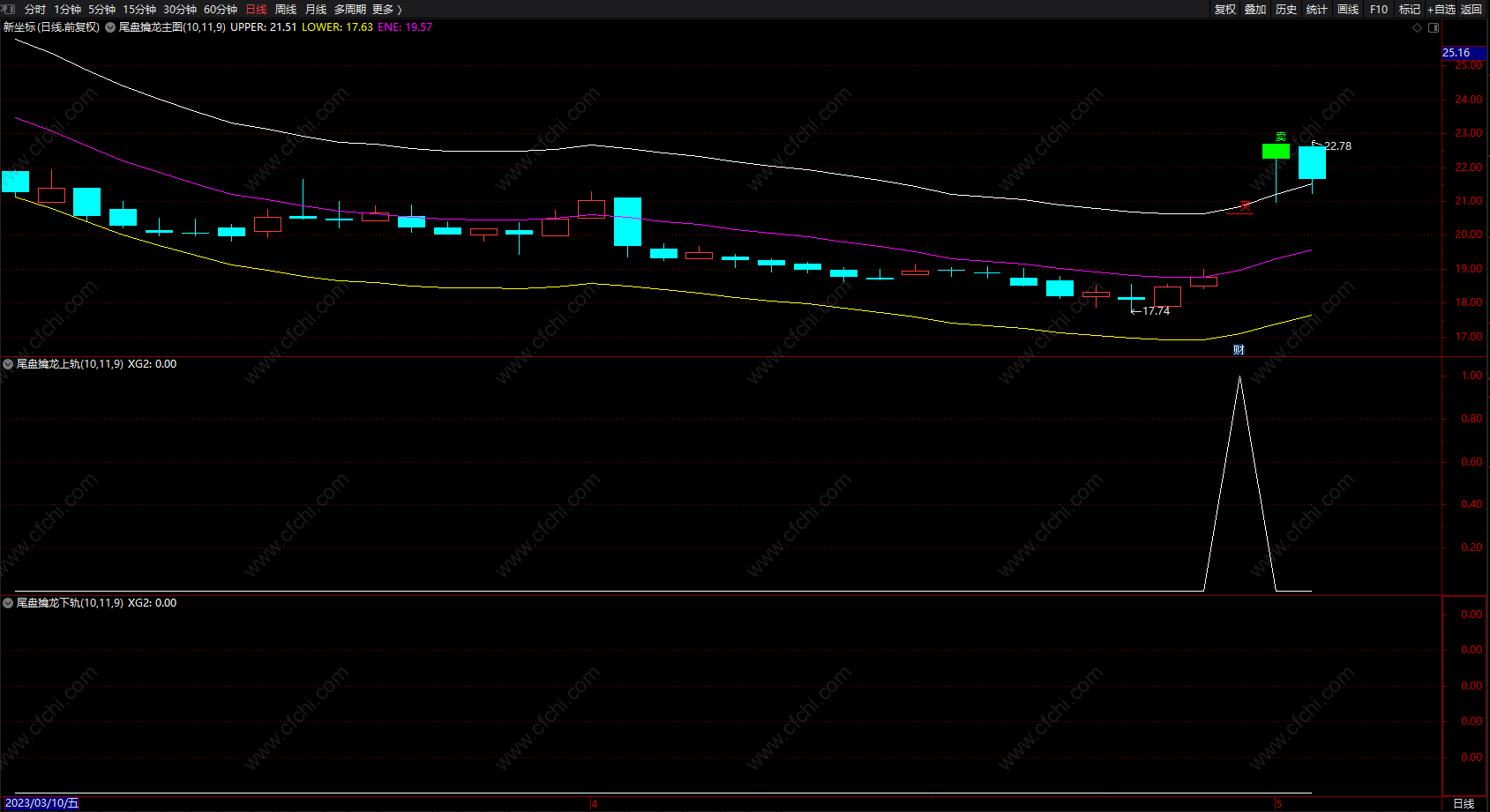Click the 标记 mark button
Image resolution: width=1490 pixels, height=812 pixels.
tap(1410, 9)
